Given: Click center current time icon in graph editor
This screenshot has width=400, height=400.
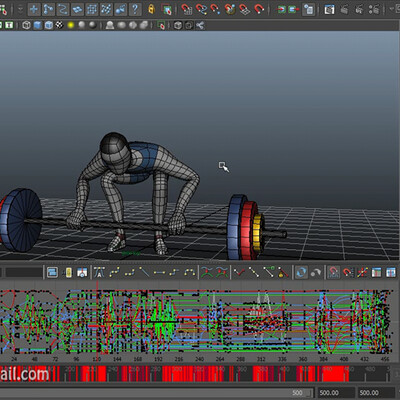Looking at the screenshot, I should click(82, 272).
